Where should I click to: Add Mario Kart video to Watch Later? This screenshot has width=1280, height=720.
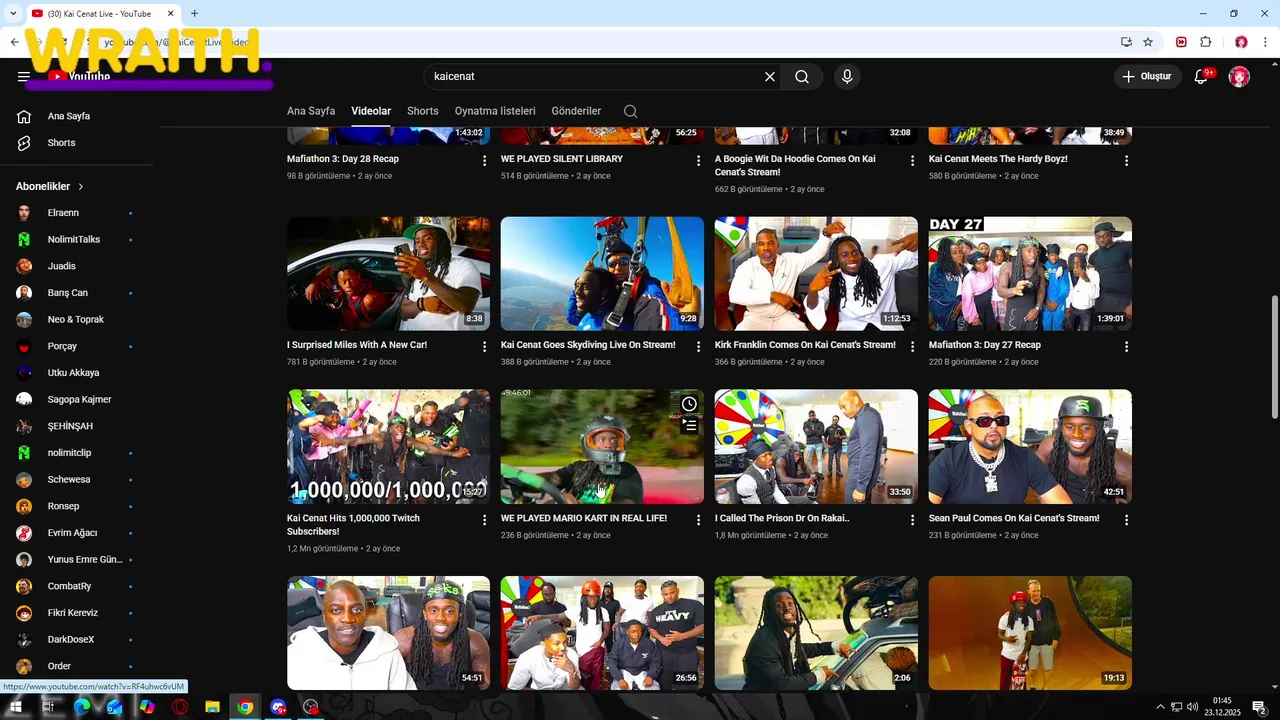tap(689, 404)
